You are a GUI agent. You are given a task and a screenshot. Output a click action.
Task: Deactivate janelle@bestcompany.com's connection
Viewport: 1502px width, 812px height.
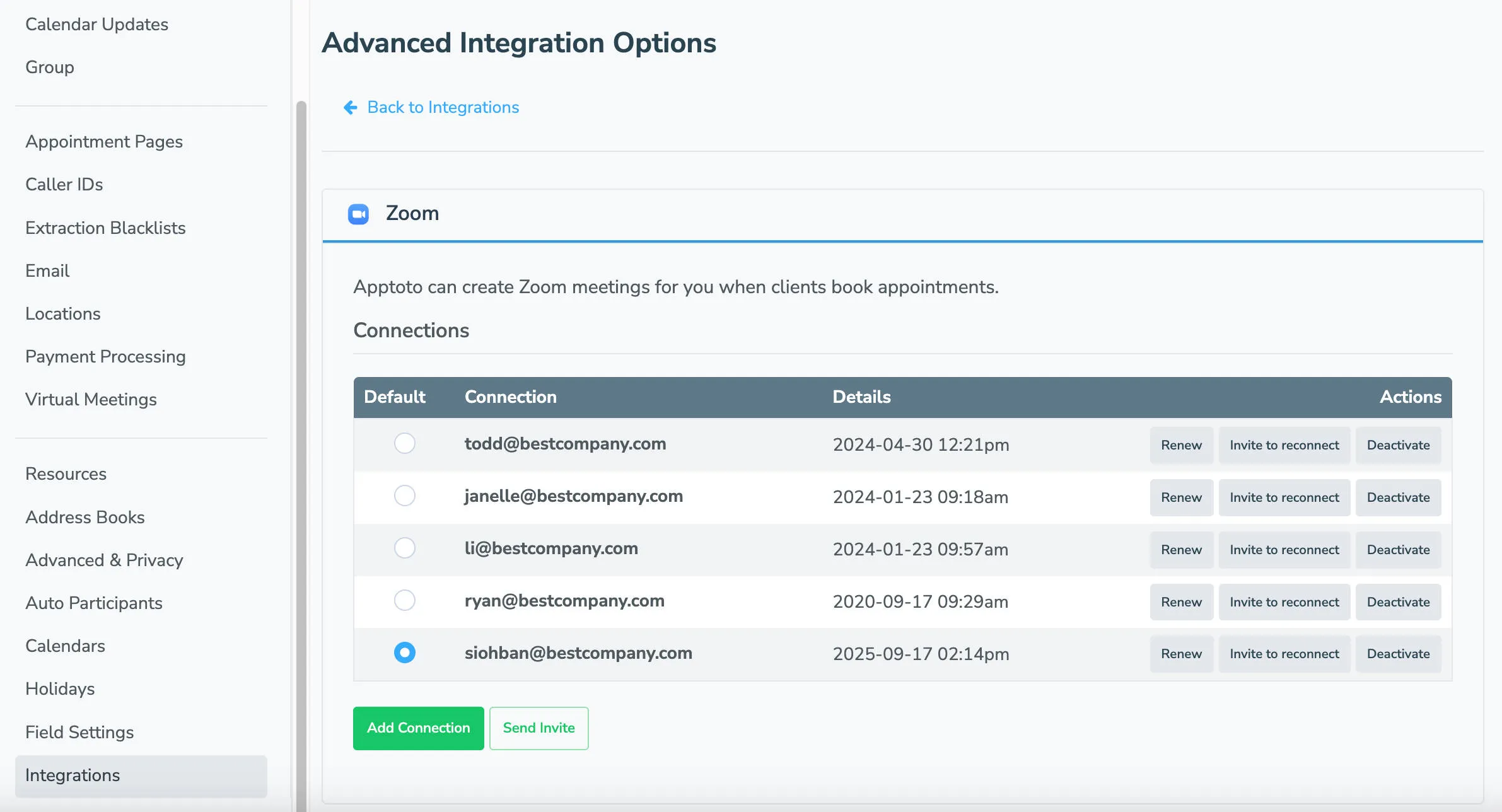coord(1399,497)
